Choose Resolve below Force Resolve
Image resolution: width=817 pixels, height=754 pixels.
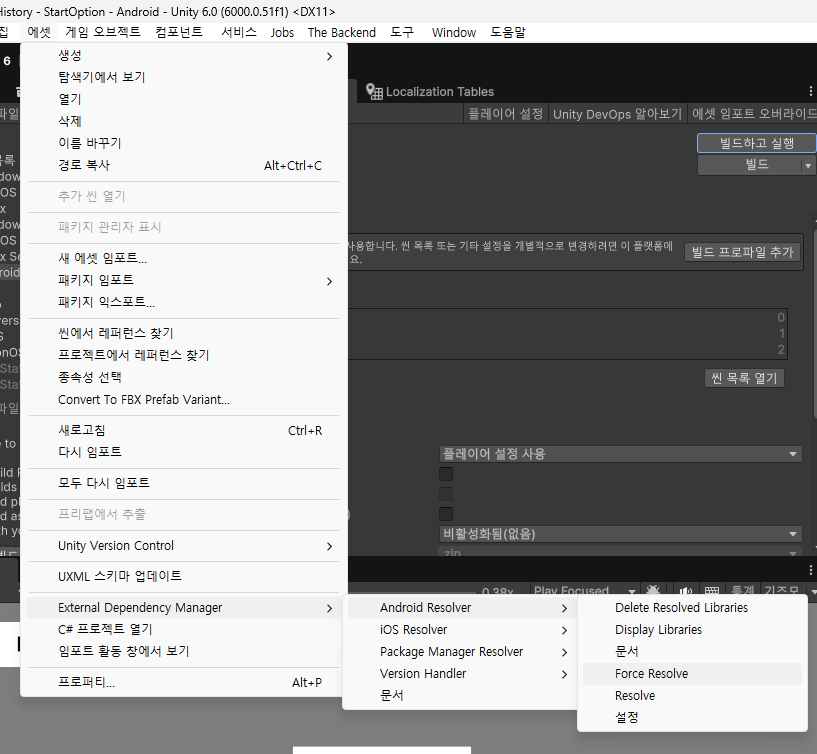click(692, 696)
